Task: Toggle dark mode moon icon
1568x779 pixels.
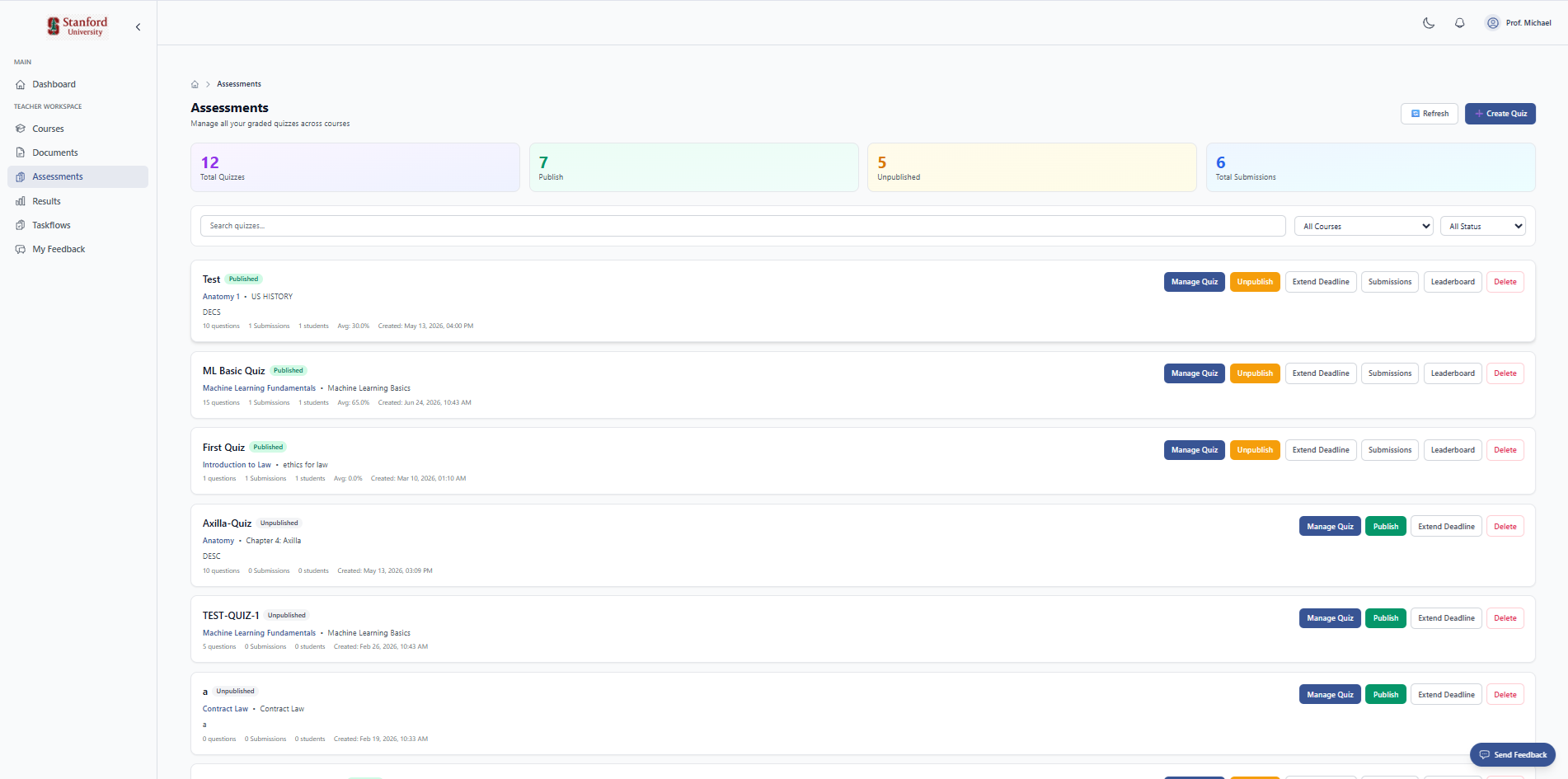Action: coord(1429,23)
